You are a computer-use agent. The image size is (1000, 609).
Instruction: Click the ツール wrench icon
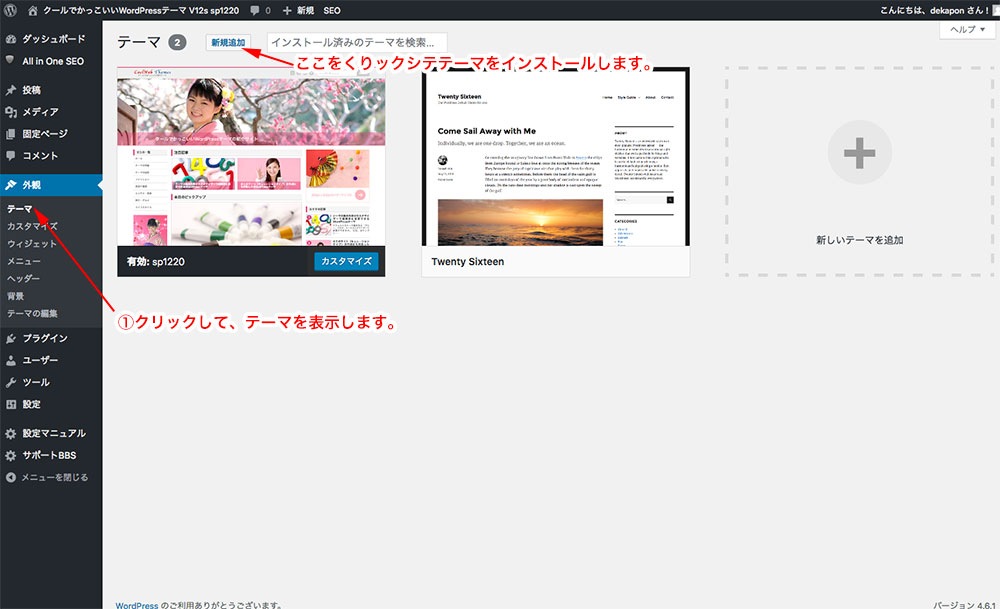click(x=11, y=383)
